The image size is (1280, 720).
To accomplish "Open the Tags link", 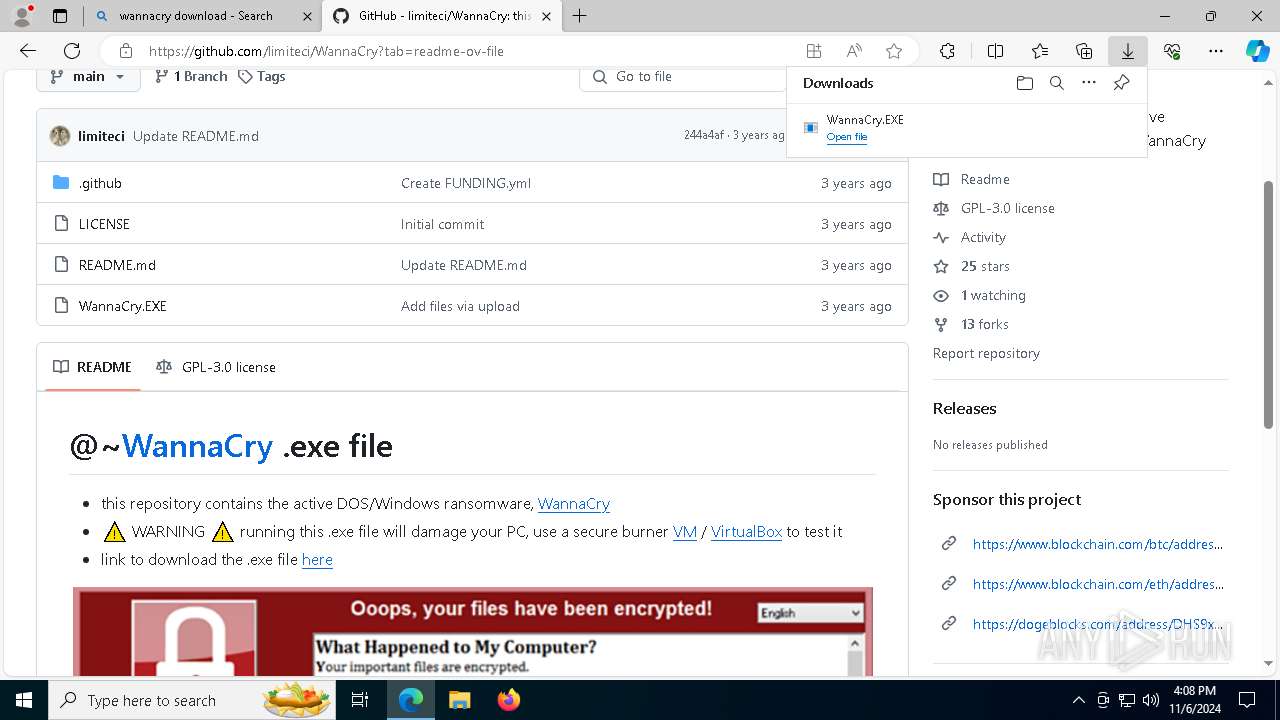I will tap(262, 76).
